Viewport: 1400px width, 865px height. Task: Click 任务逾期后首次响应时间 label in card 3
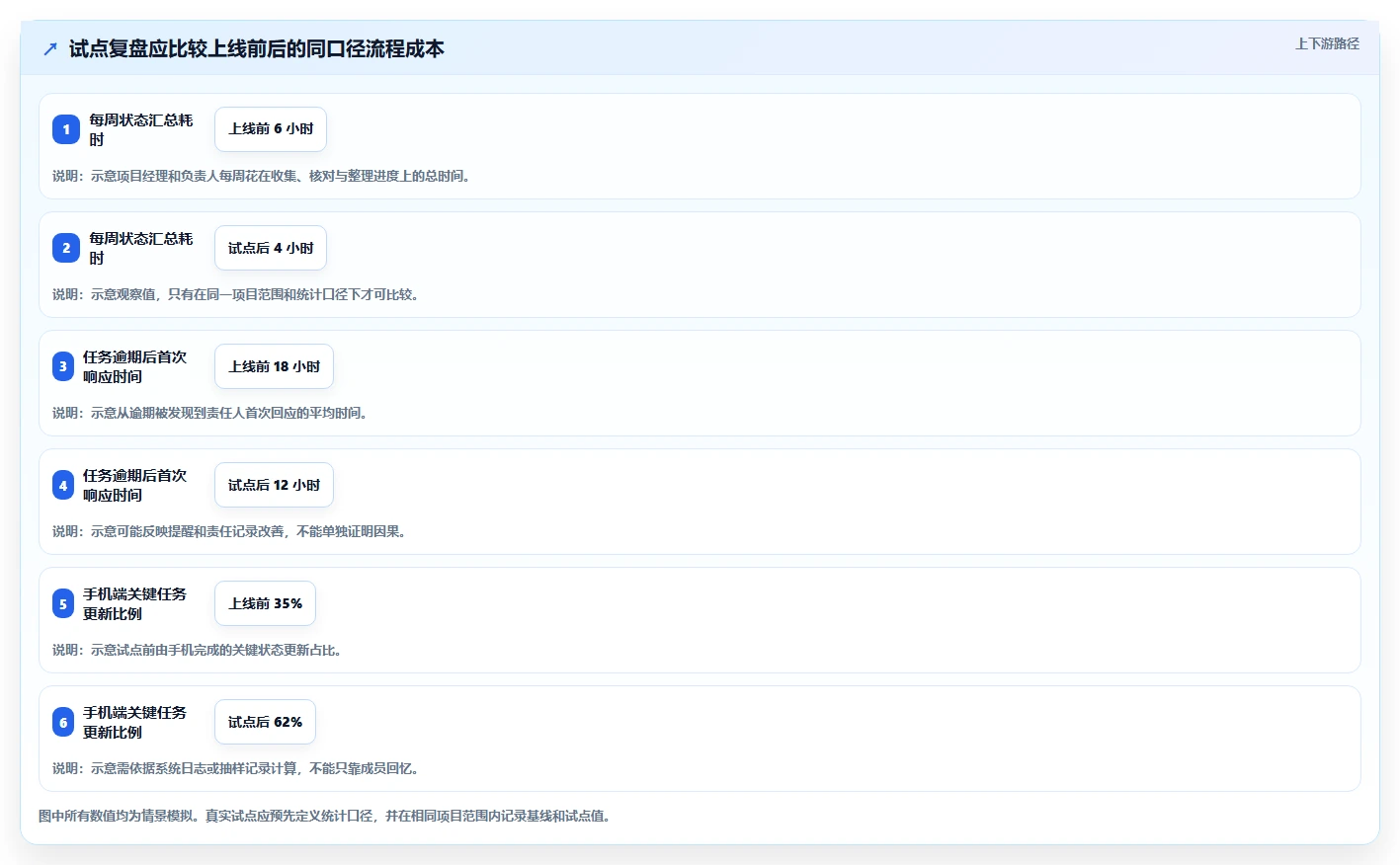pyautogui.click(x=135, y=366)
